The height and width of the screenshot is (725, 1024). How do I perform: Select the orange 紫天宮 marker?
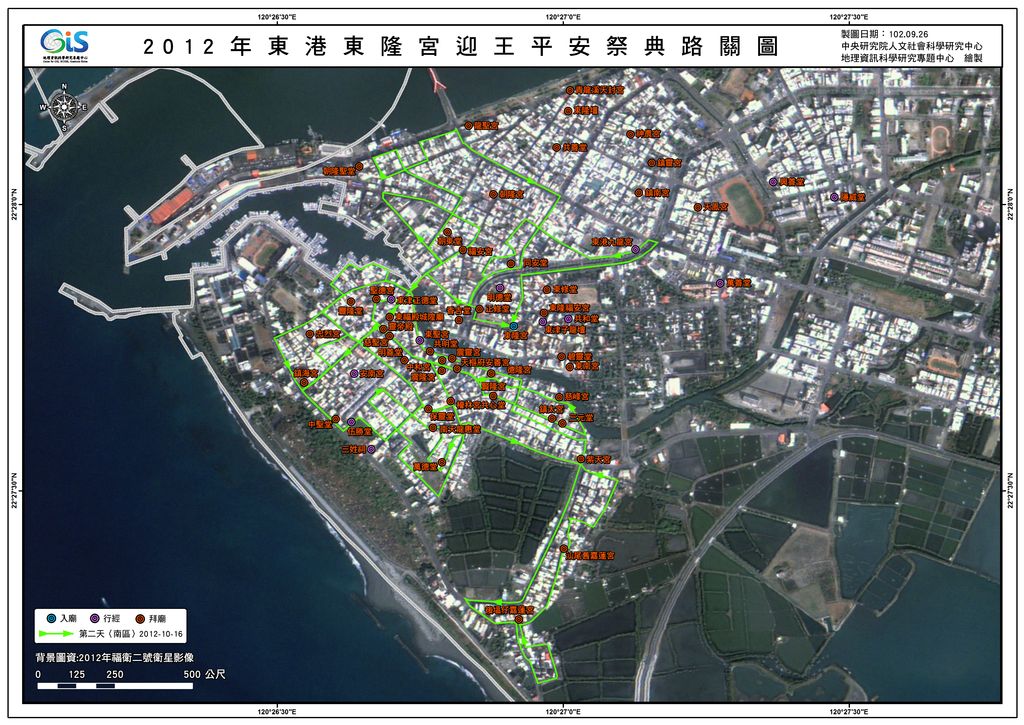(x=579, y=458)
